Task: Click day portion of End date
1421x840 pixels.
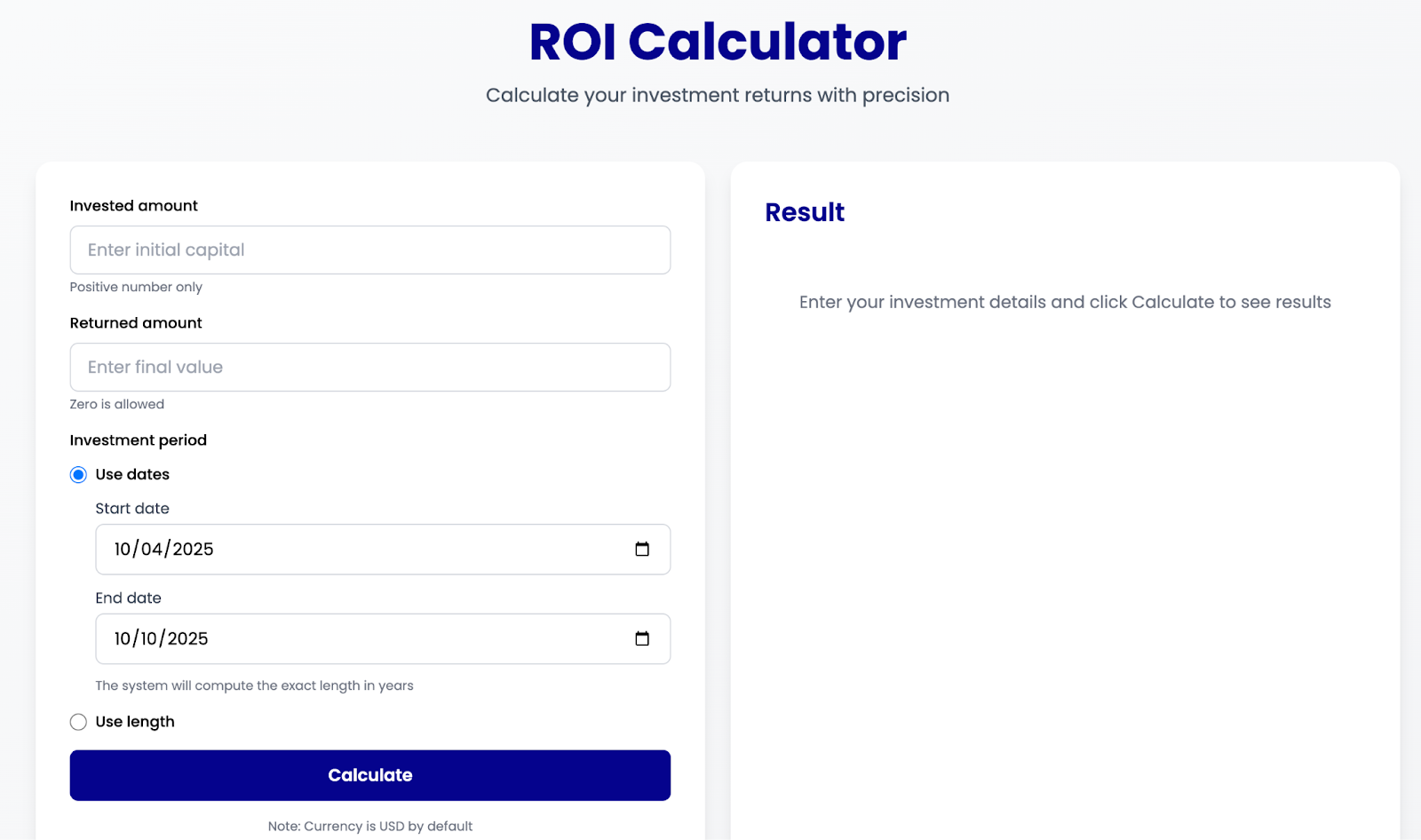Action: click(x=149, y=638)
